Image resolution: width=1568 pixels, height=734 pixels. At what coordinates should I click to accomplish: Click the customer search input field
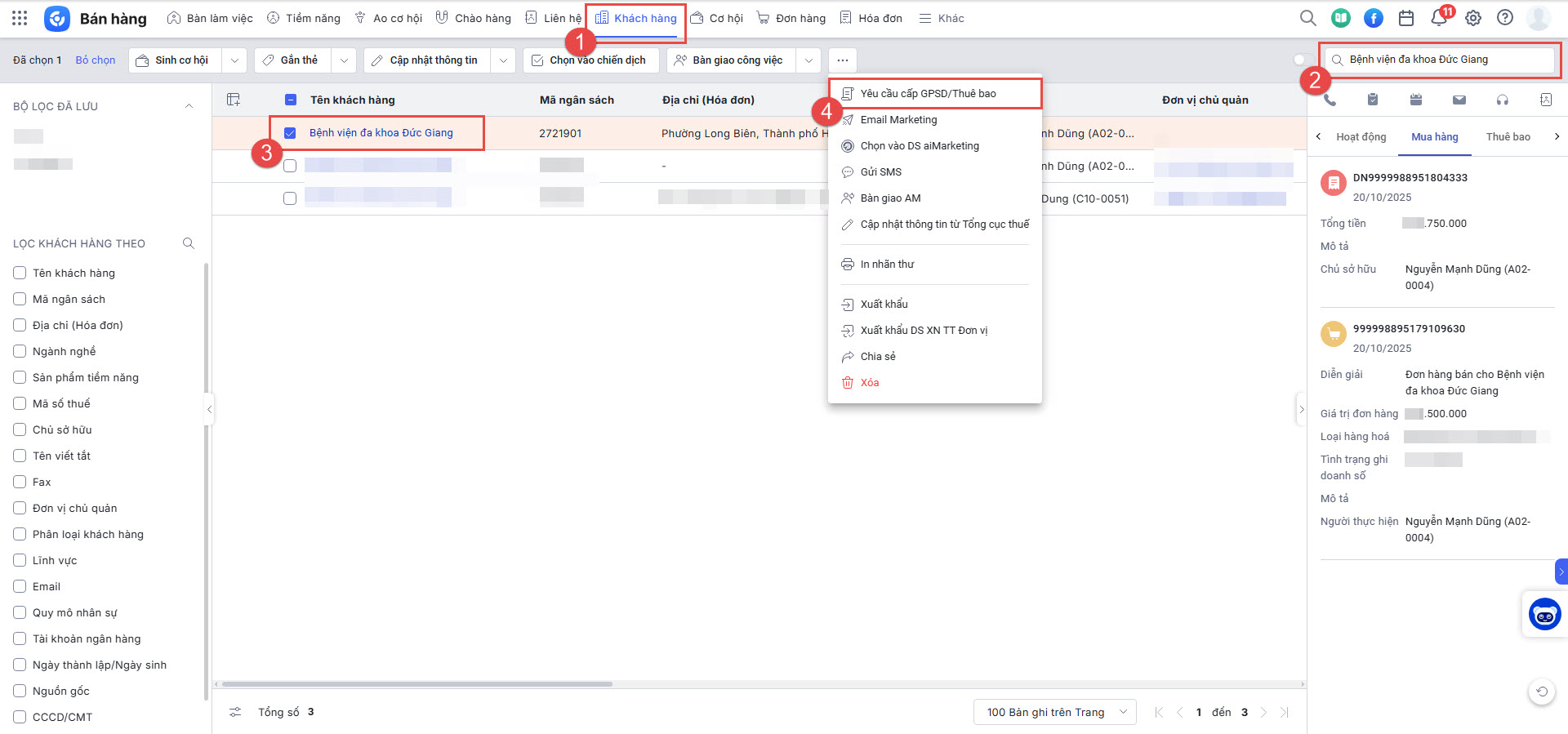point(1439,60)
